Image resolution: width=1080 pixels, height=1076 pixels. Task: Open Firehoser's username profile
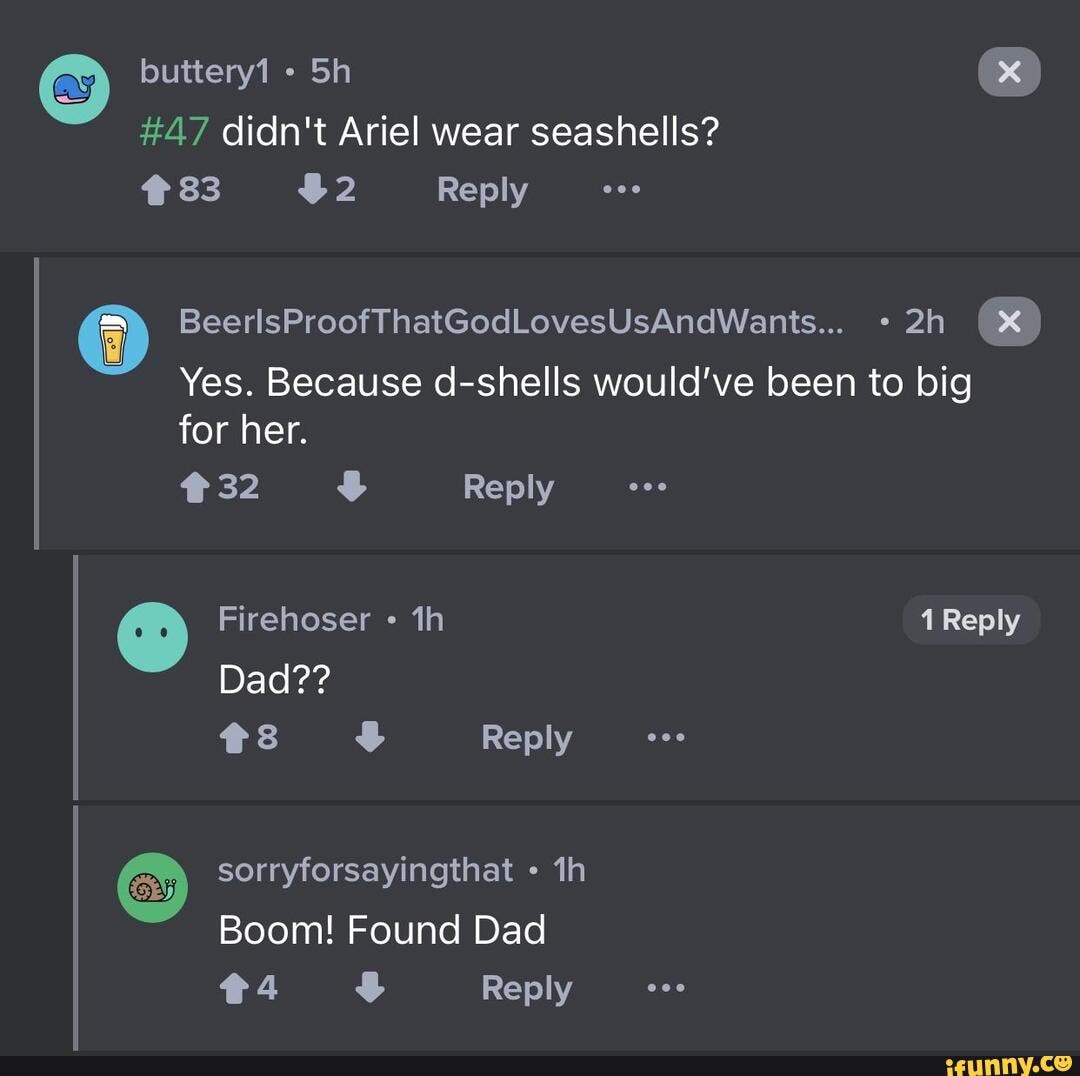(294, 618)
